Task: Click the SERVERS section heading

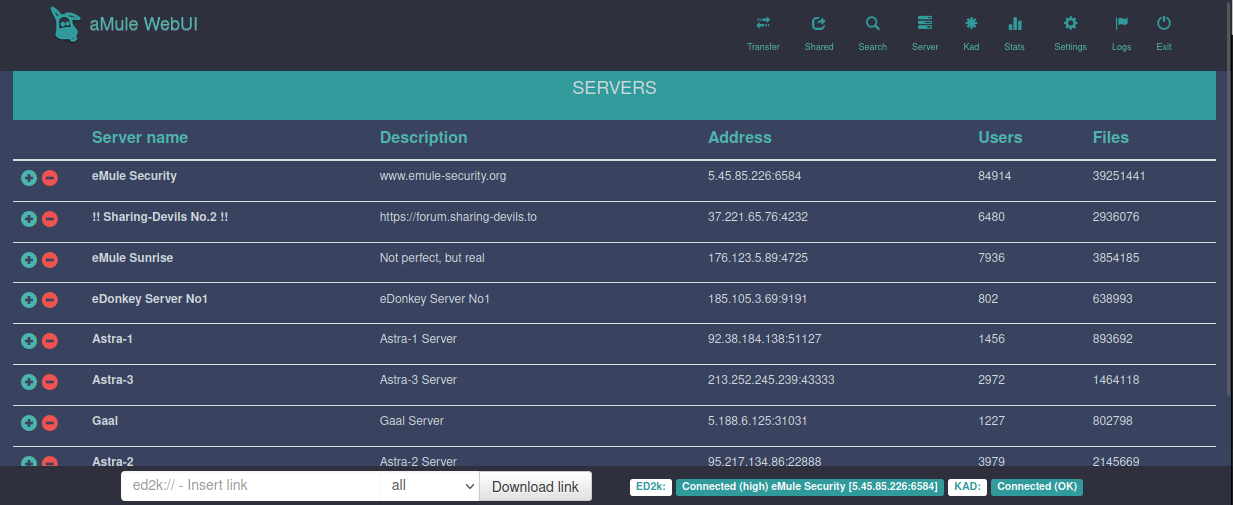Action: click(x=614, y=88)
